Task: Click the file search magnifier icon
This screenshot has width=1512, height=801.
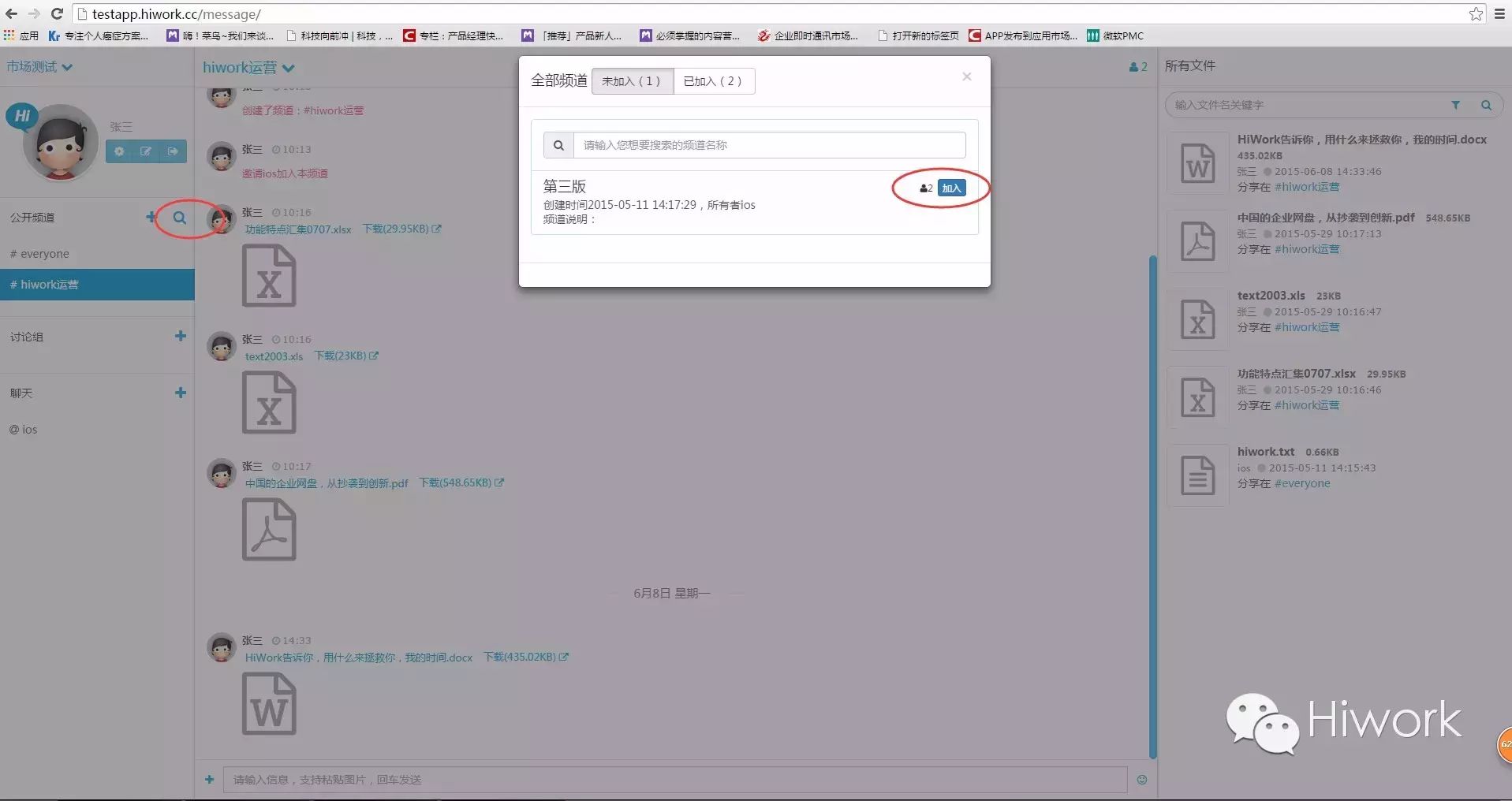Action: (1486, 105)
